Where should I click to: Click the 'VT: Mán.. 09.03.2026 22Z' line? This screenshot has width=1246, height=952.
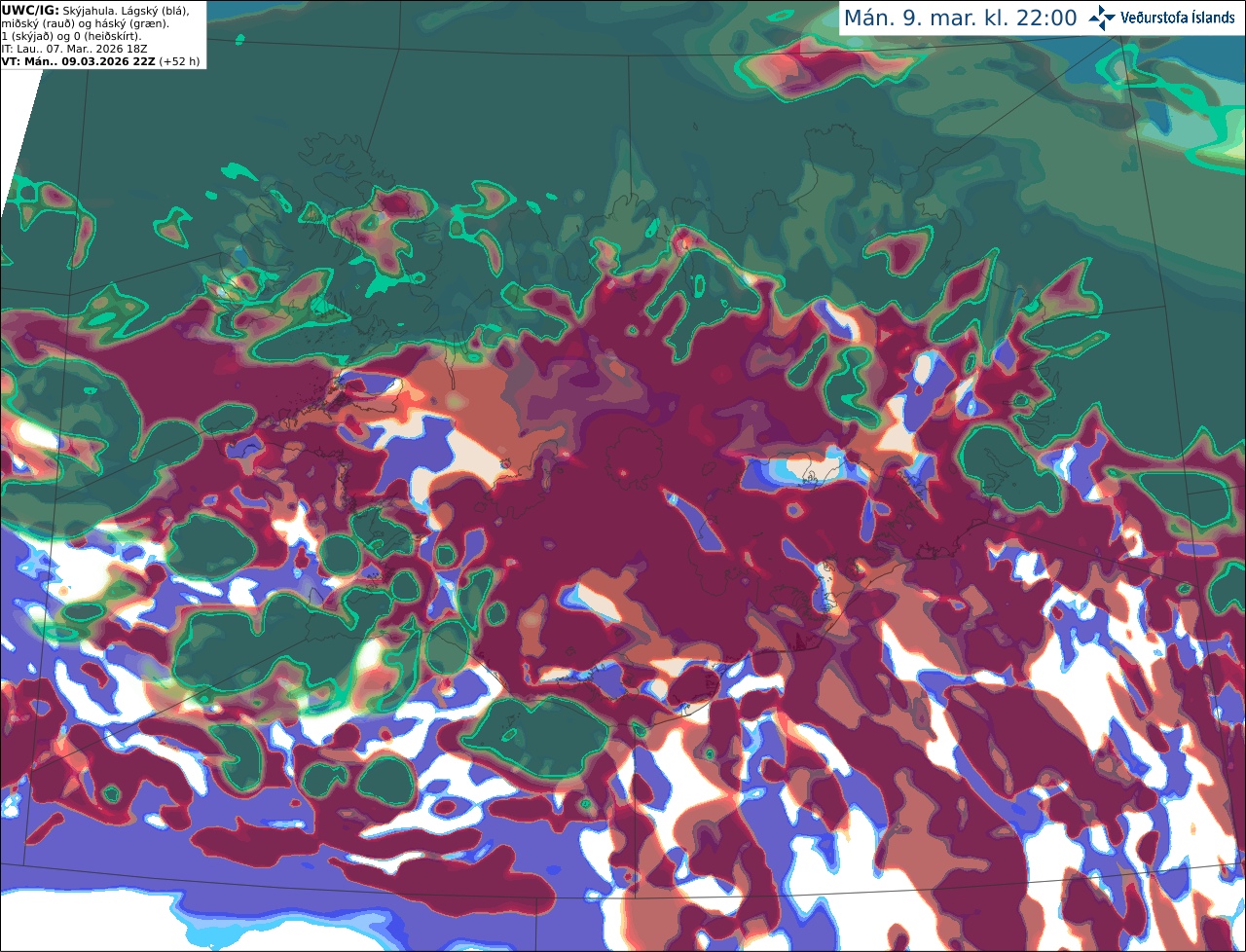[x=79, y=60]
